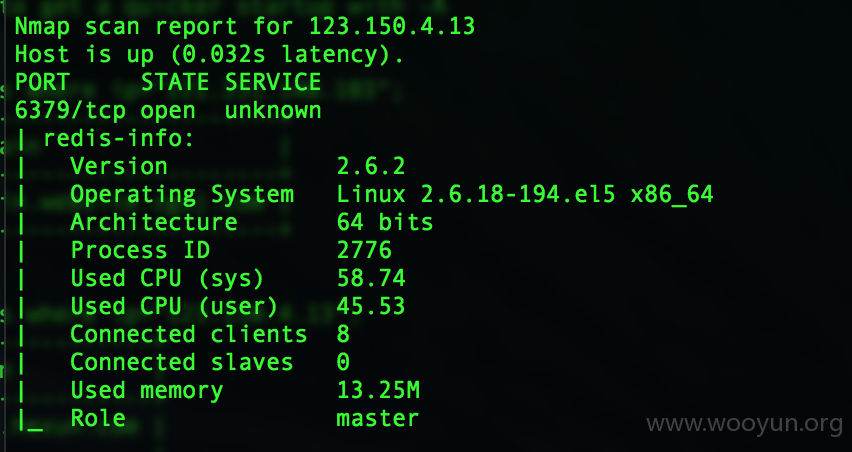Click the 6379/tcp port entry
Image resolution: width=852 pixels, height=452 pixels.
[x=70, y=111]
